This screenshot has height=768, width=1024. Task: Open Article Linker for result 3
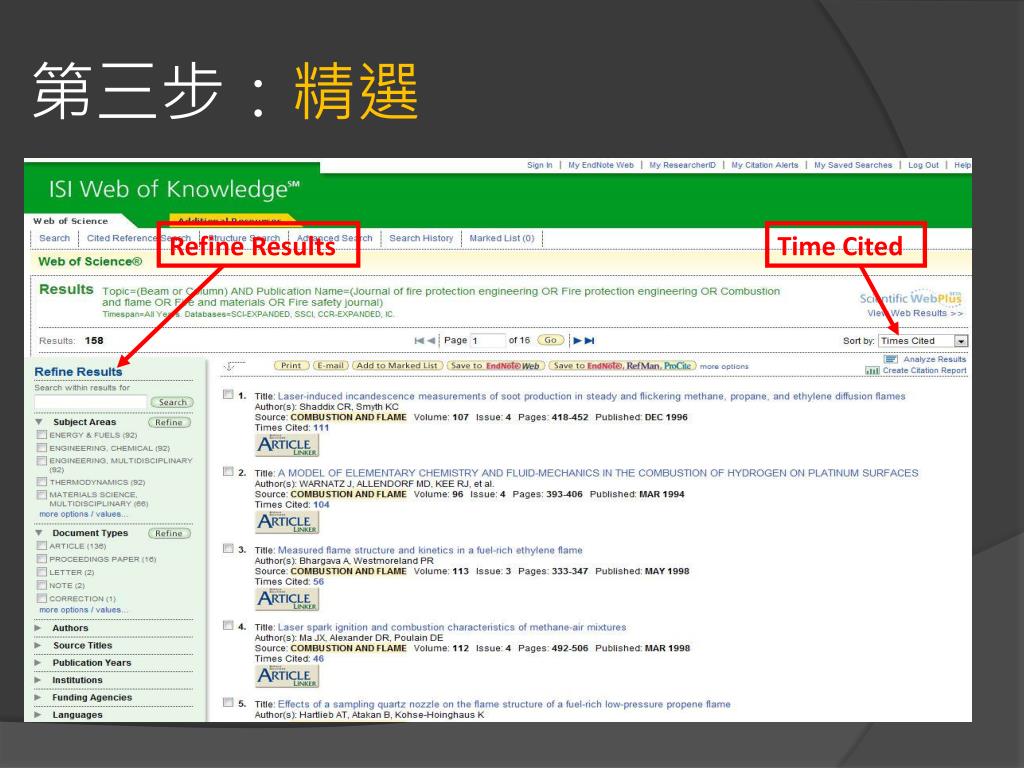pos(287,600)
